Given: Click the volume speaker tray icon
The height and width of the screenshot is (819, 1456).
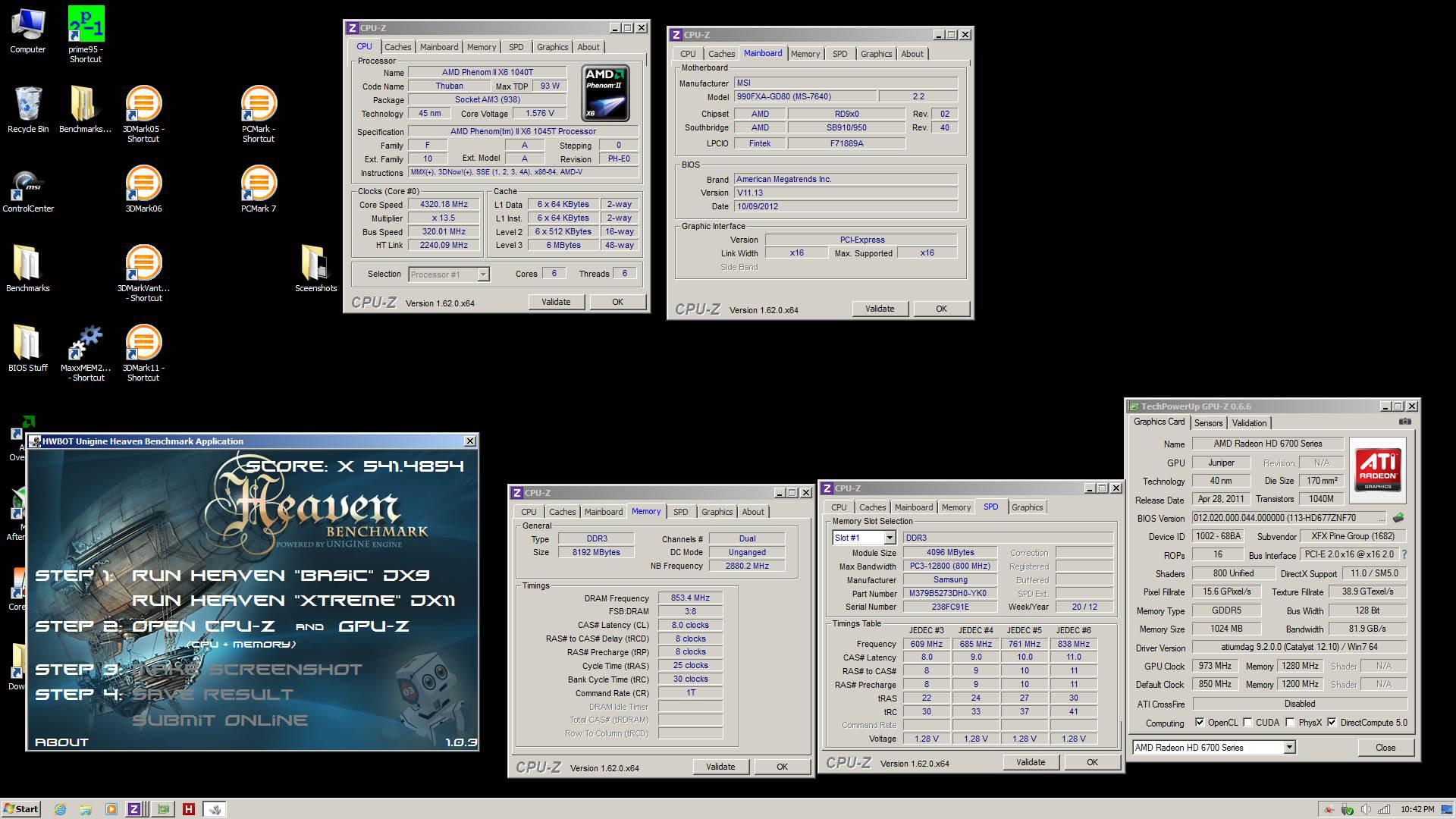Looking at the screenshot, I should pos(1366,809).
